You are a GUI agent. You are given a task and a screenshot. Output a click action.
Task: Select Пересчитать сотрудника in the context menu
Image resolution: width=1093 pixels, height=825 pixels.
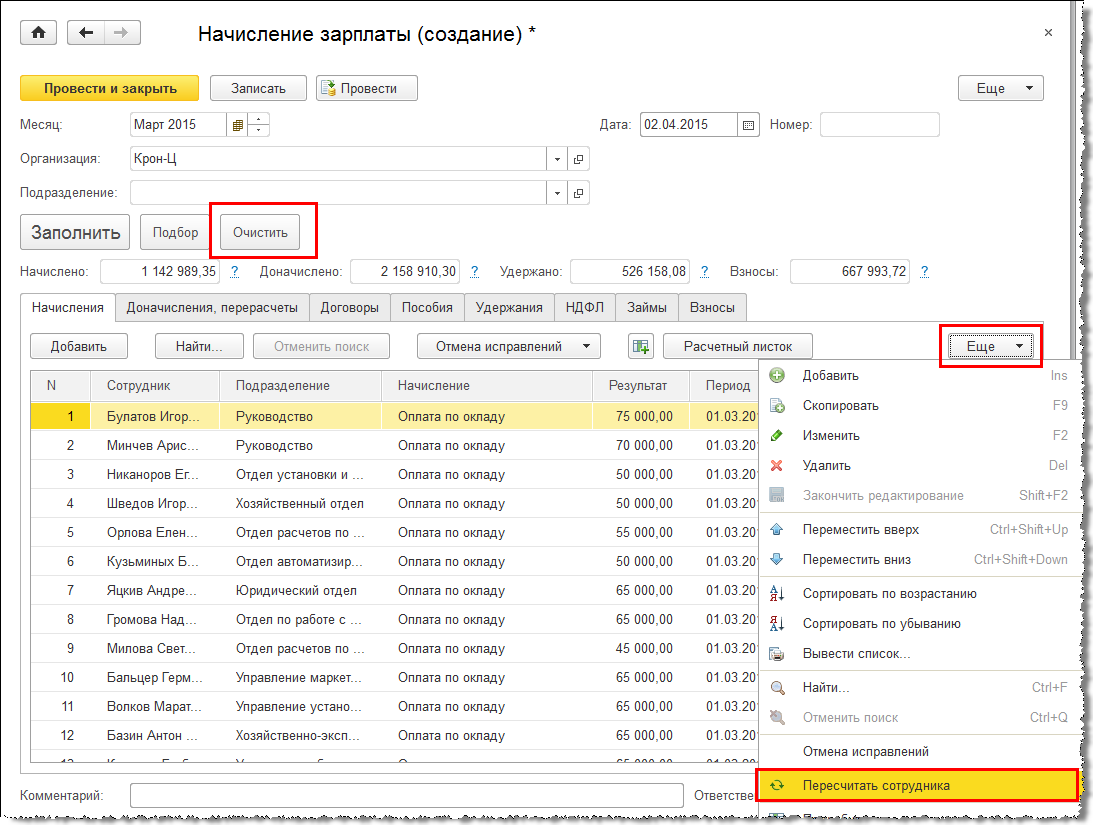876,785
